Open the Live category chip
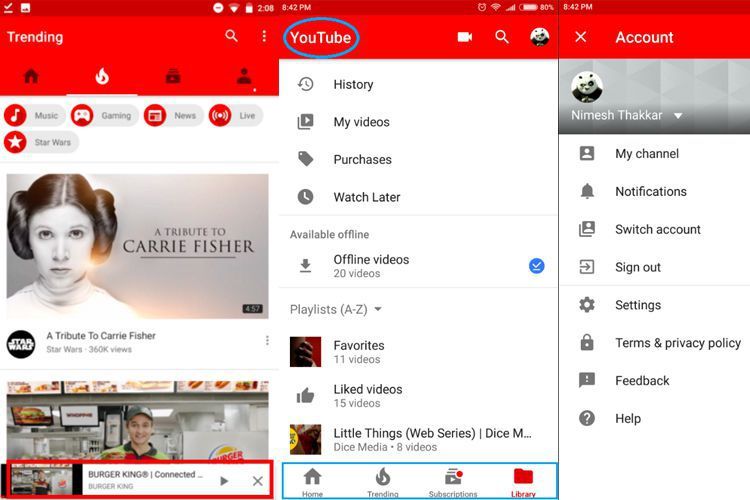The width and height of the screenshot is (750, 500). click(x=235, y=116)
